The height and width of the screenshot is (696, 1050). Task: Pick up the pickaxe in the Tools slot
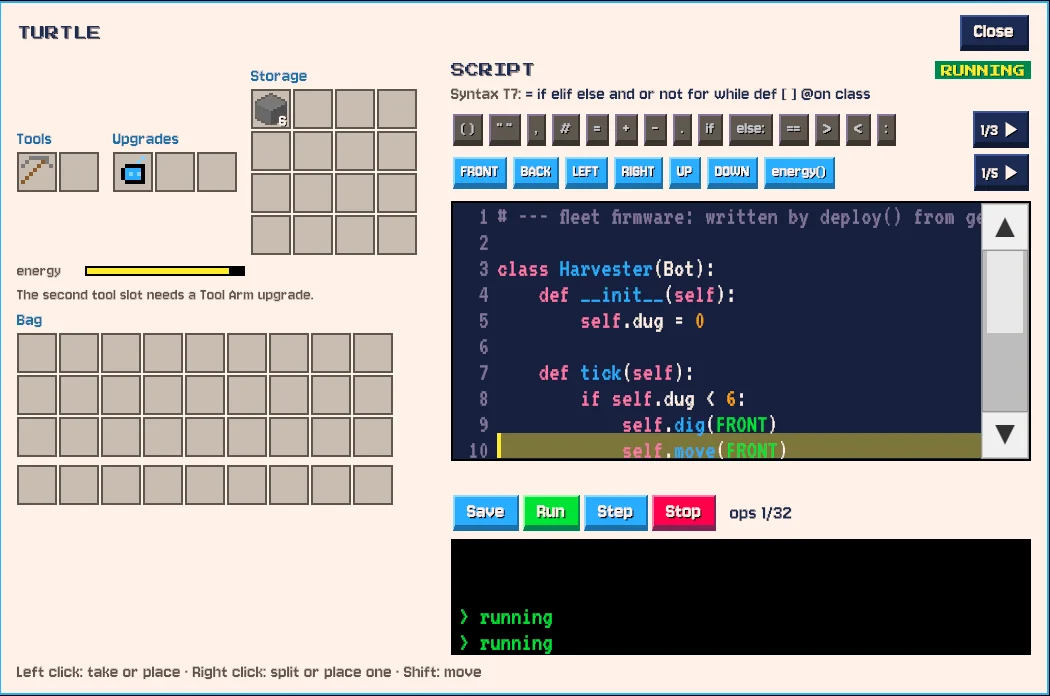point(37,172)
